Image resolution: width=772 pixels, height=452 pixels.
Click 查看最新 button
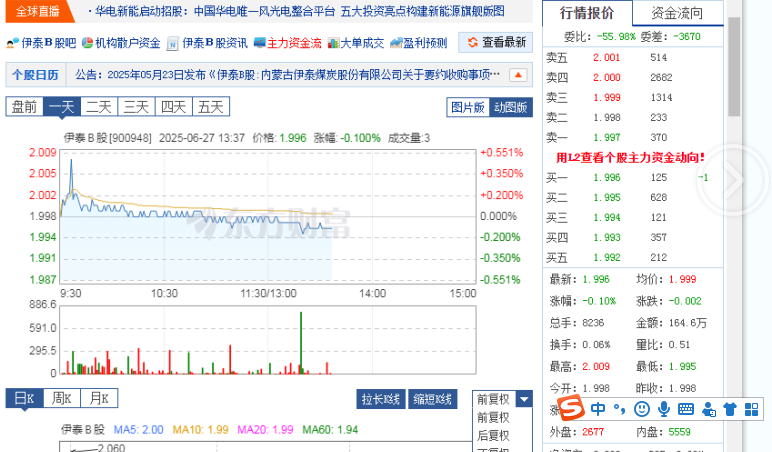495,42
